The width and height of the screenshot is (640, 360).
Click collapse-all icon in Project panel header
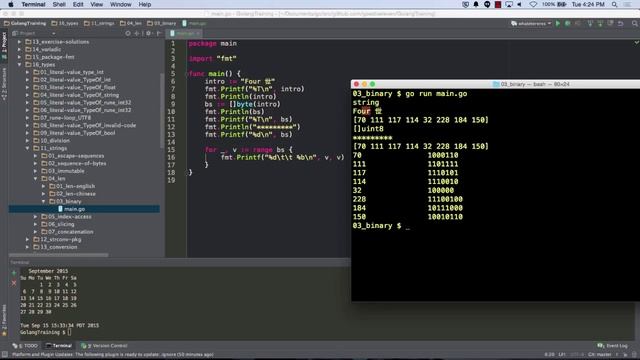point(137,33)
